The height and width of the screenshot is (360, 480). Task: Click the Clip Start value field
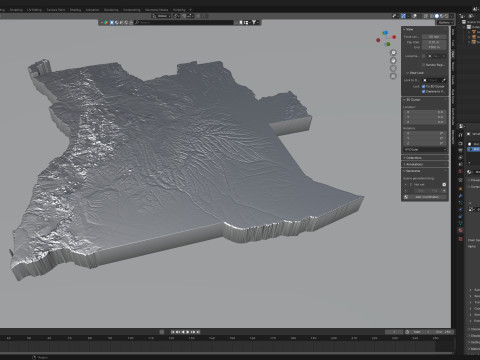click(434, 42)
